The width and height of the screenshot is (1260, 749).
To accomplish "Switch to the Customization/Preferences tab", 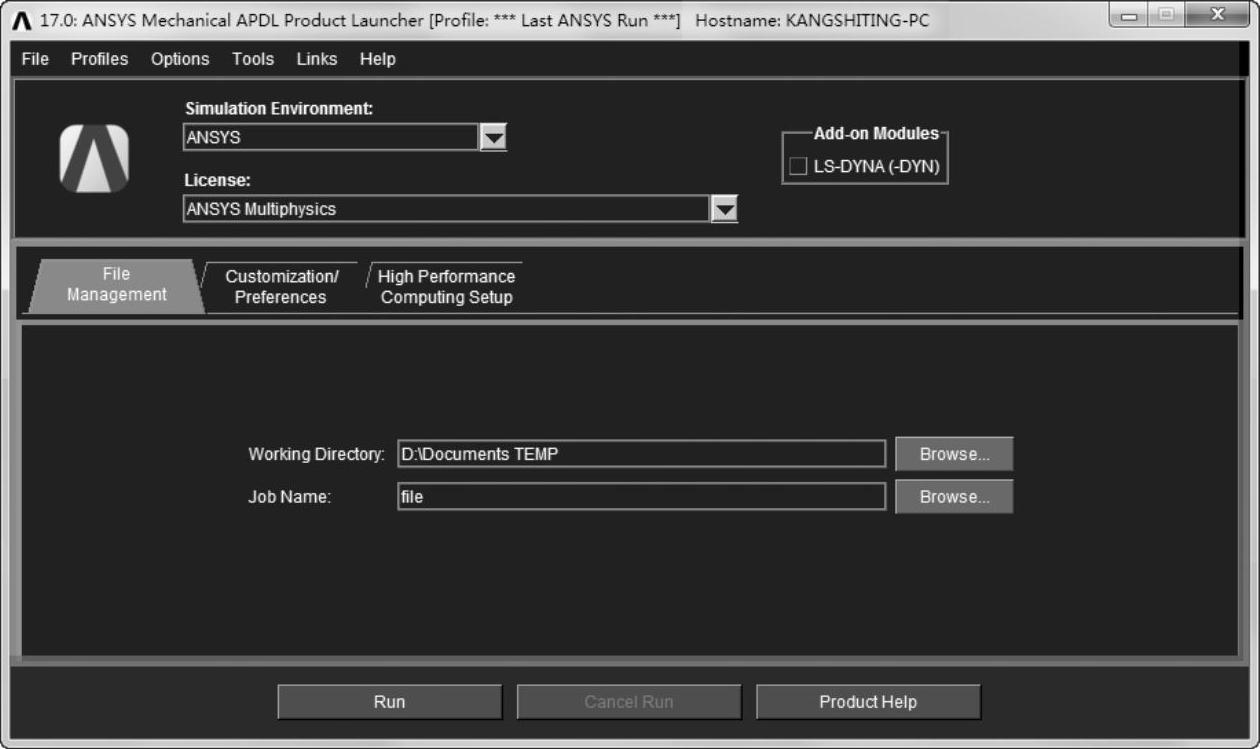I will [281, 287].
